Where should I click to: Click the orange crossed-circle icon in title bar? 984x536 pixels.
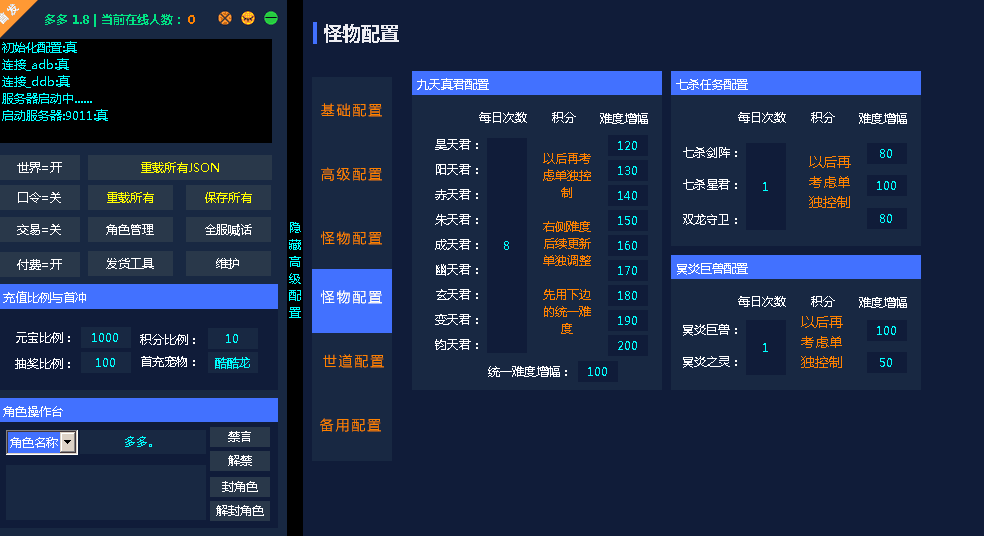225,18
